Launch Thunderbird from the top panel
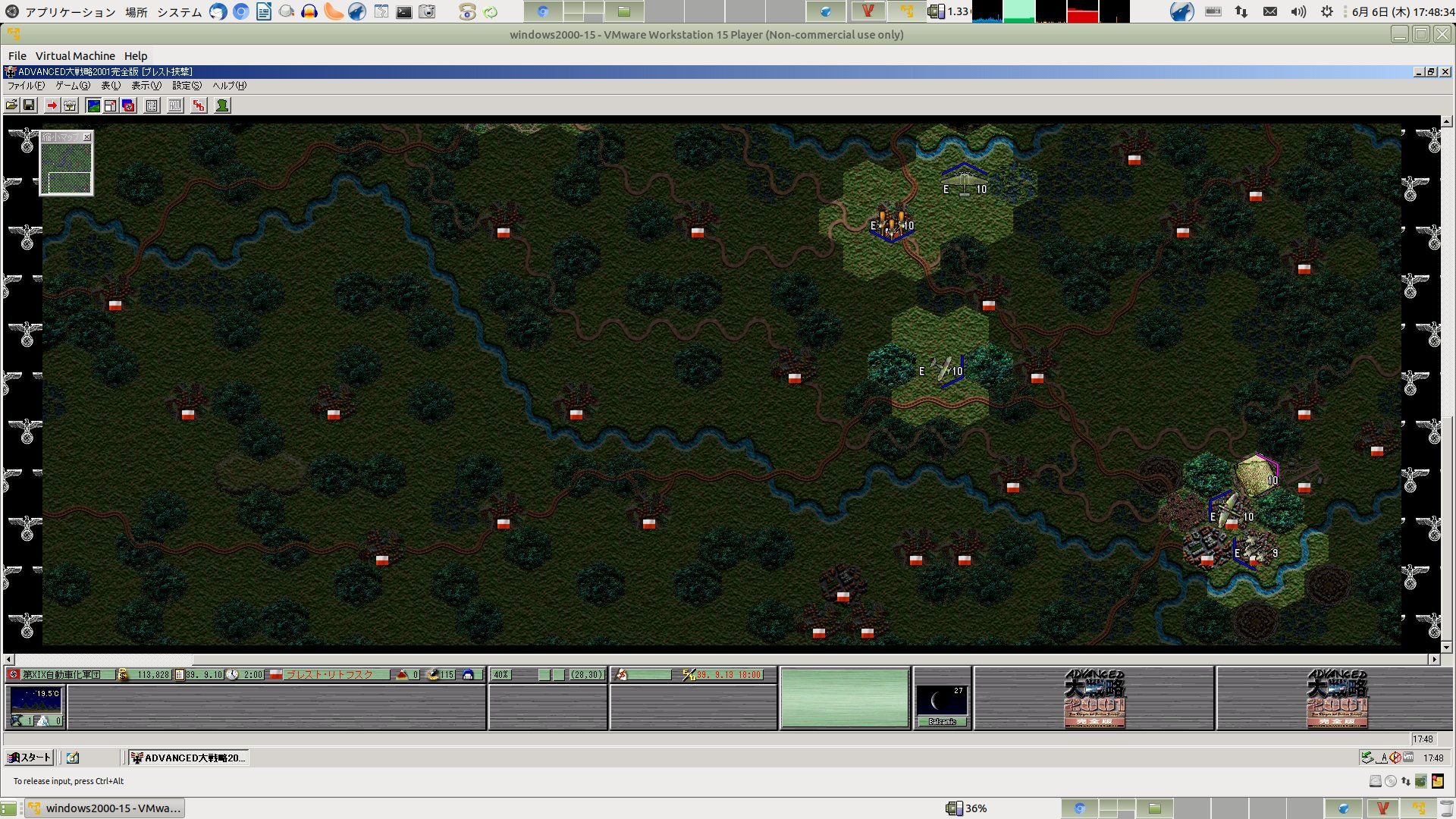Image resolution: width=1456 pixels, height=819 pixels. click(x=218, y=11)
